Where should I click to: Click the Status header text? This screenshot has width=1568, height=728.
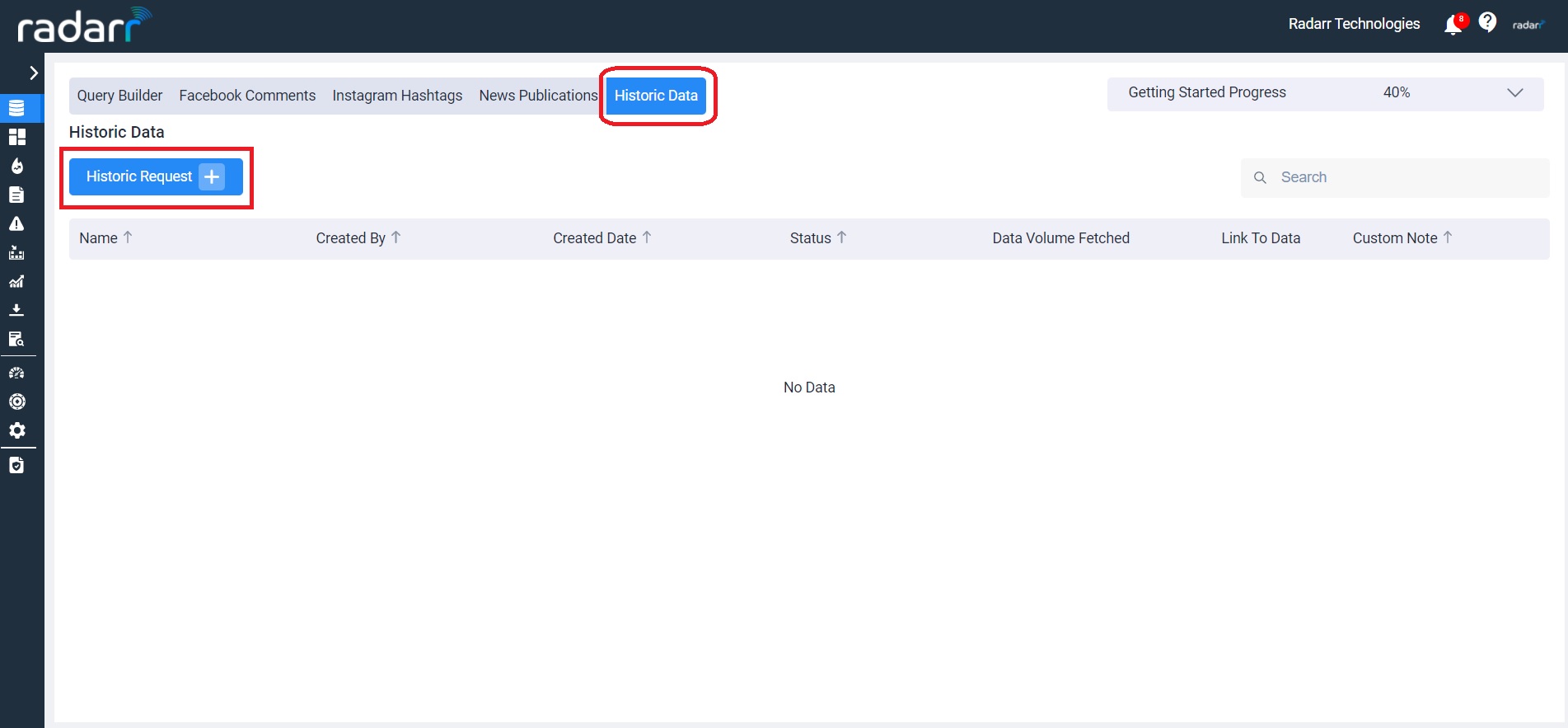coord(810,238)
